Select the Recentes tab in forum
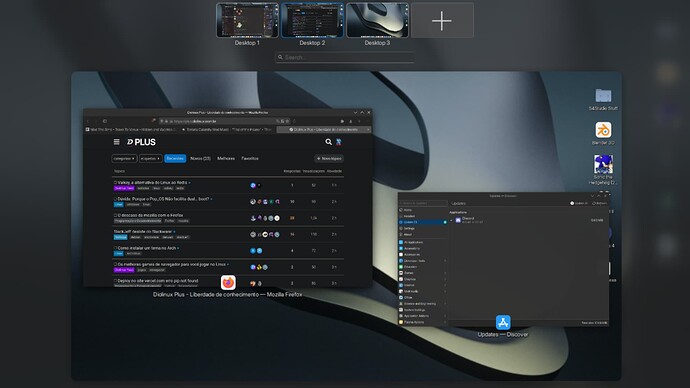 pos(175,158)
